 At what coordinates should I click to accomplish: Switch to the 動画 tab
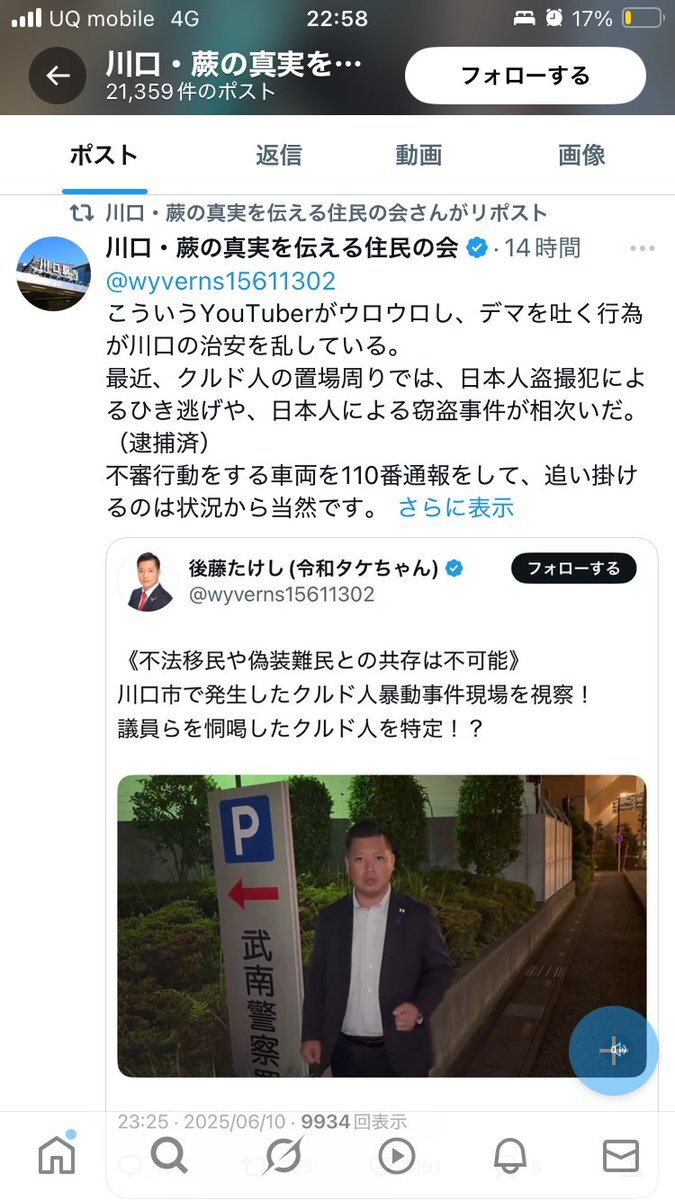click(x=418, y=155)
